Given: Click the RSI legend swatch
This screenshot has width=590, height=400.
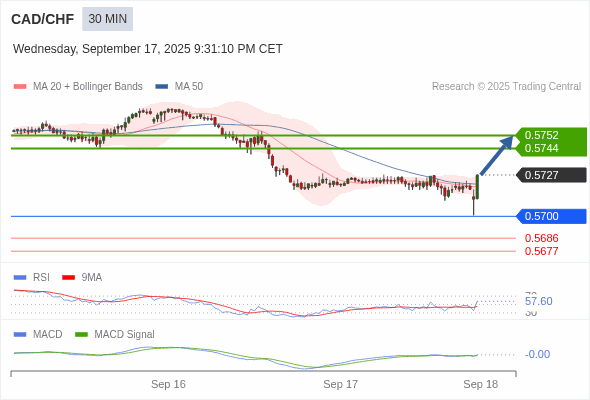Looking at the screenshot, I should (x=20, y=278).
